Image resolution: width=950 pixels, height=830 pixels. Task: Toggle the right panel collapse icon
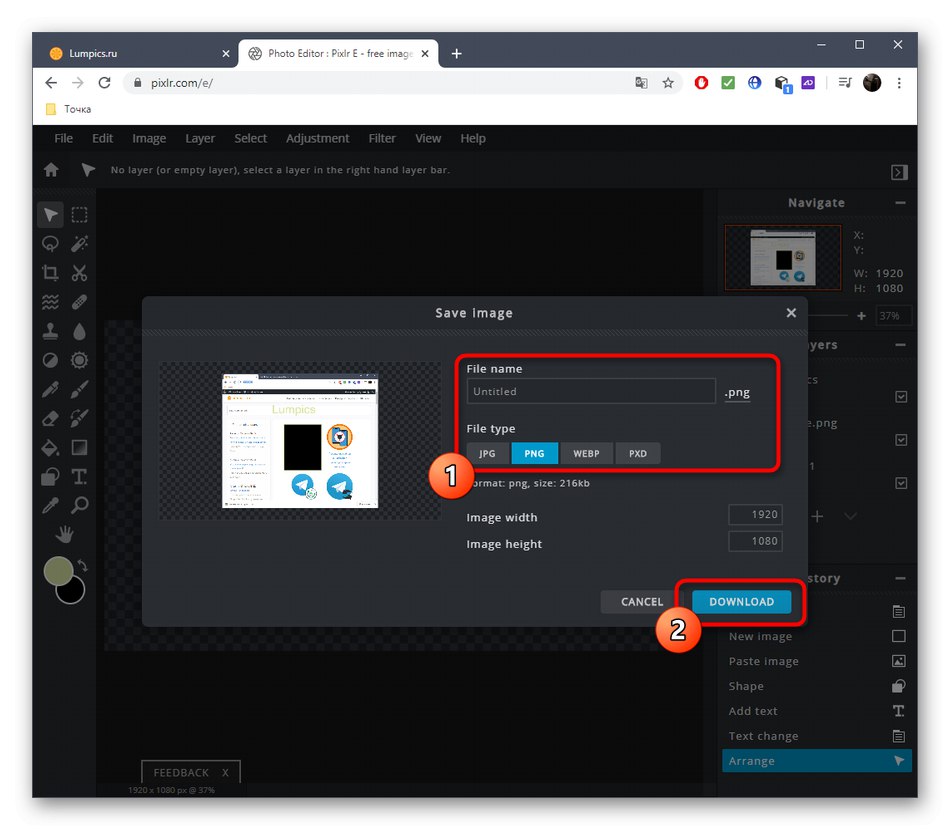(899, 172)
